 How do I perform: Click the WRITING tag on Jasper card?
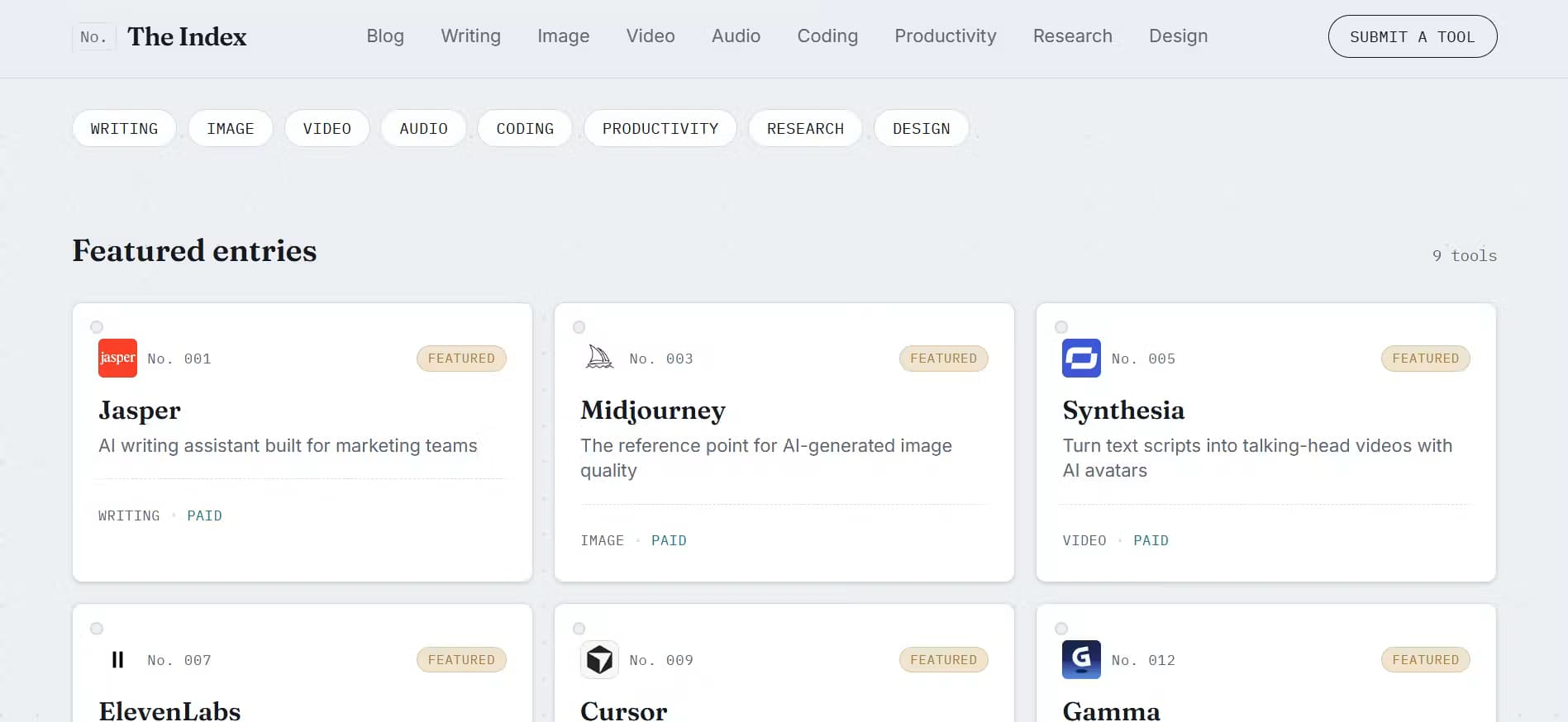tap(129, 515)
